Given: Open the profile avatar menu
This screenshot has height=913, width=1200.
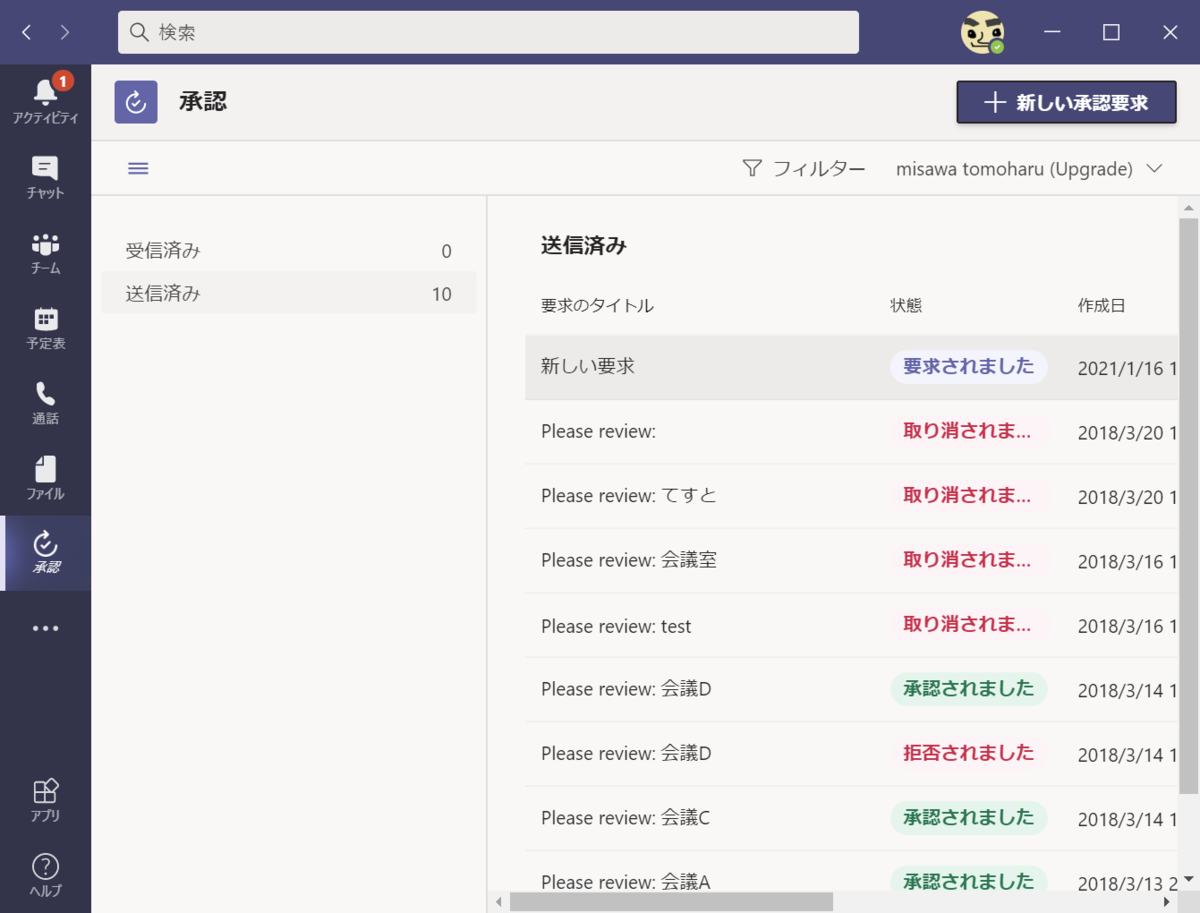Looking at the screenshot, I should pos(982,32).
